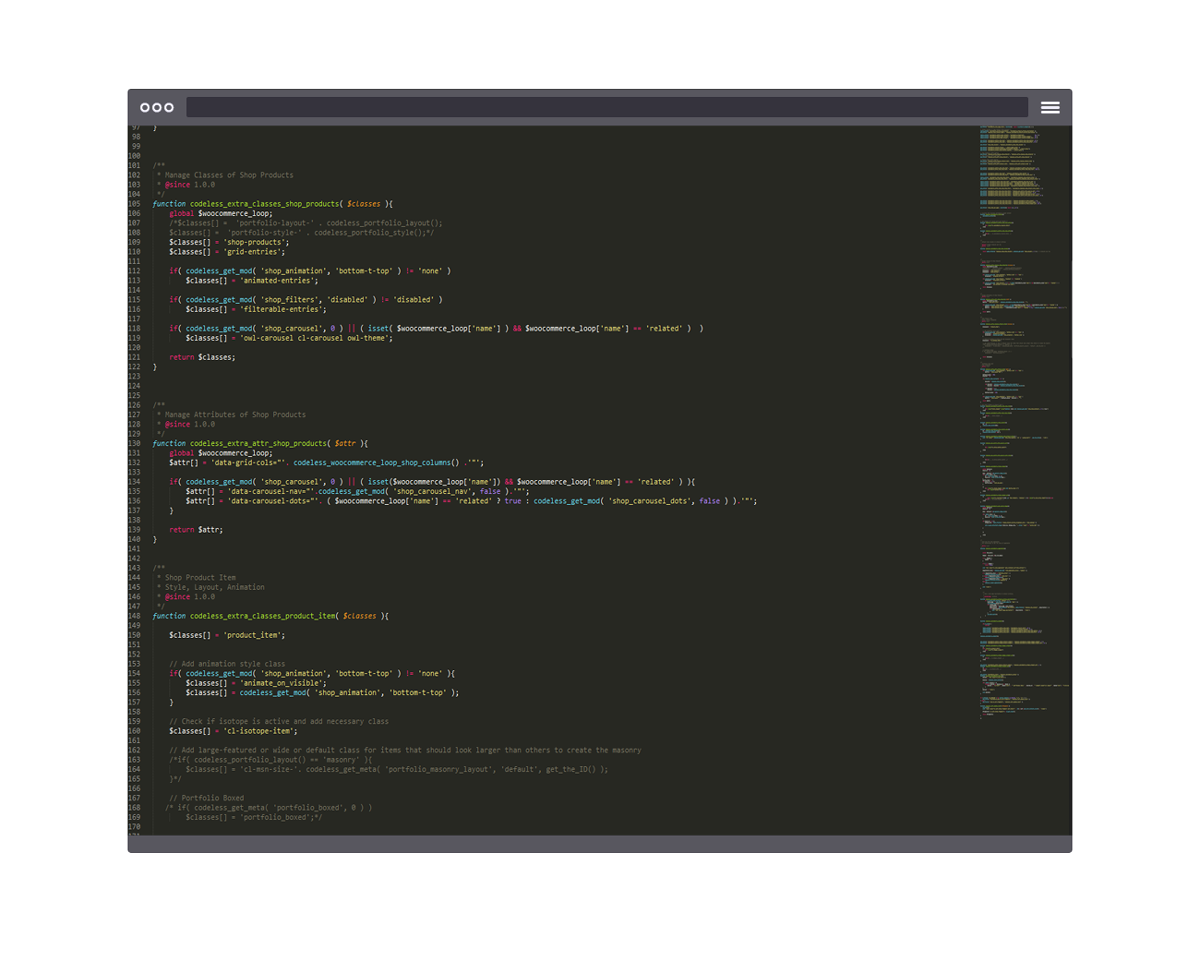Click codeless_woocommerce_loop_shop_columns() call
Screen dimensions: 1200x961
(376, 463)
